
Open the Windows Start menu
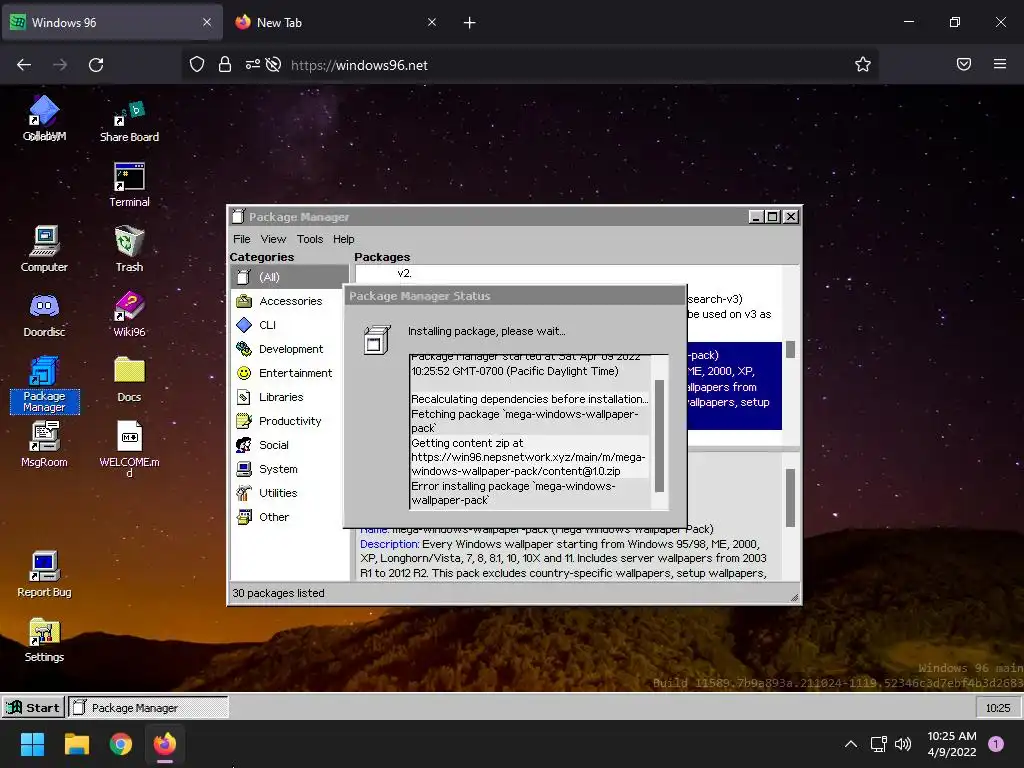coord(32,744)
